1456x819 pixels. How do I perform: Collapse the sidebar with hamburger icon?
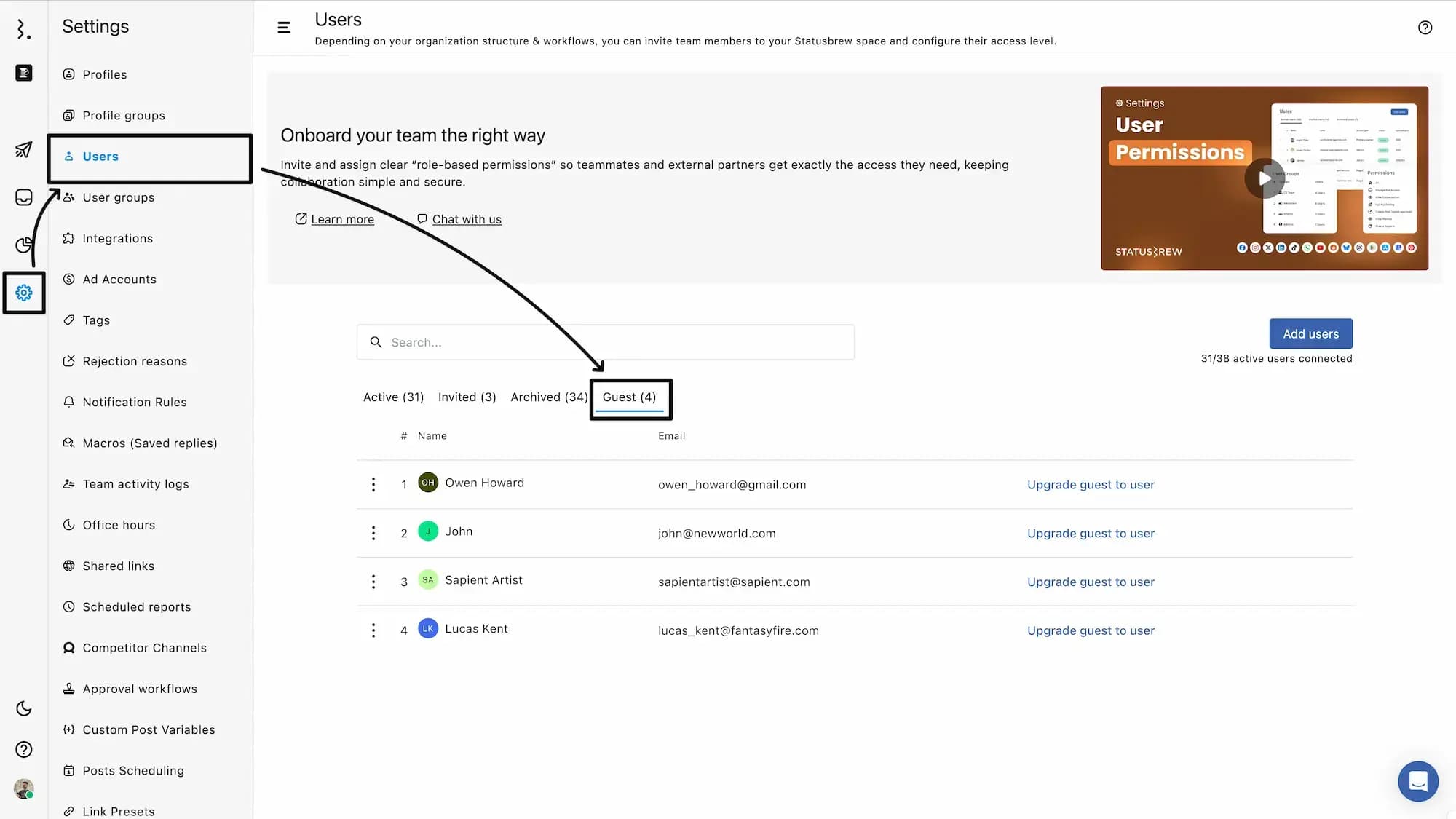[x=284, y=28]
